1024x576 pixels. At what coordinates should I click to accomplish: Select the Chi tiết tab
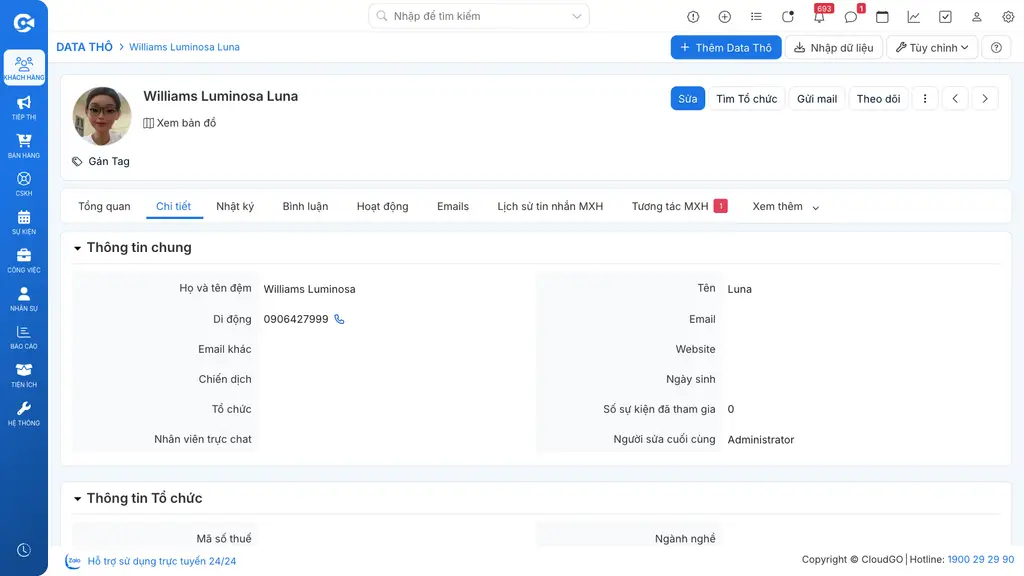pos(173,206)
